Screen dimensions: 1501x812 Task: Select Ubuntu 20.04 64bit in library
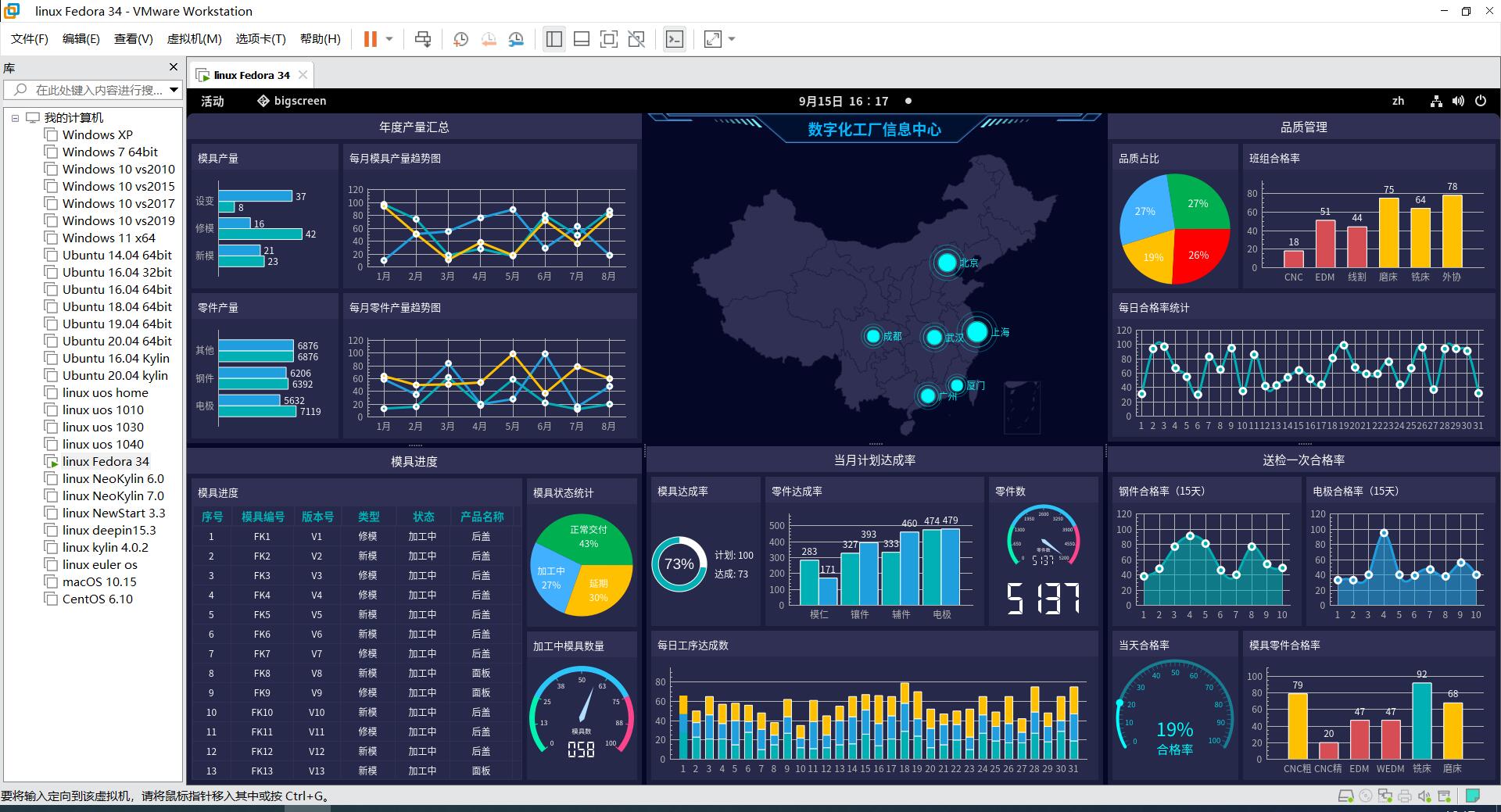pos(117,341)
